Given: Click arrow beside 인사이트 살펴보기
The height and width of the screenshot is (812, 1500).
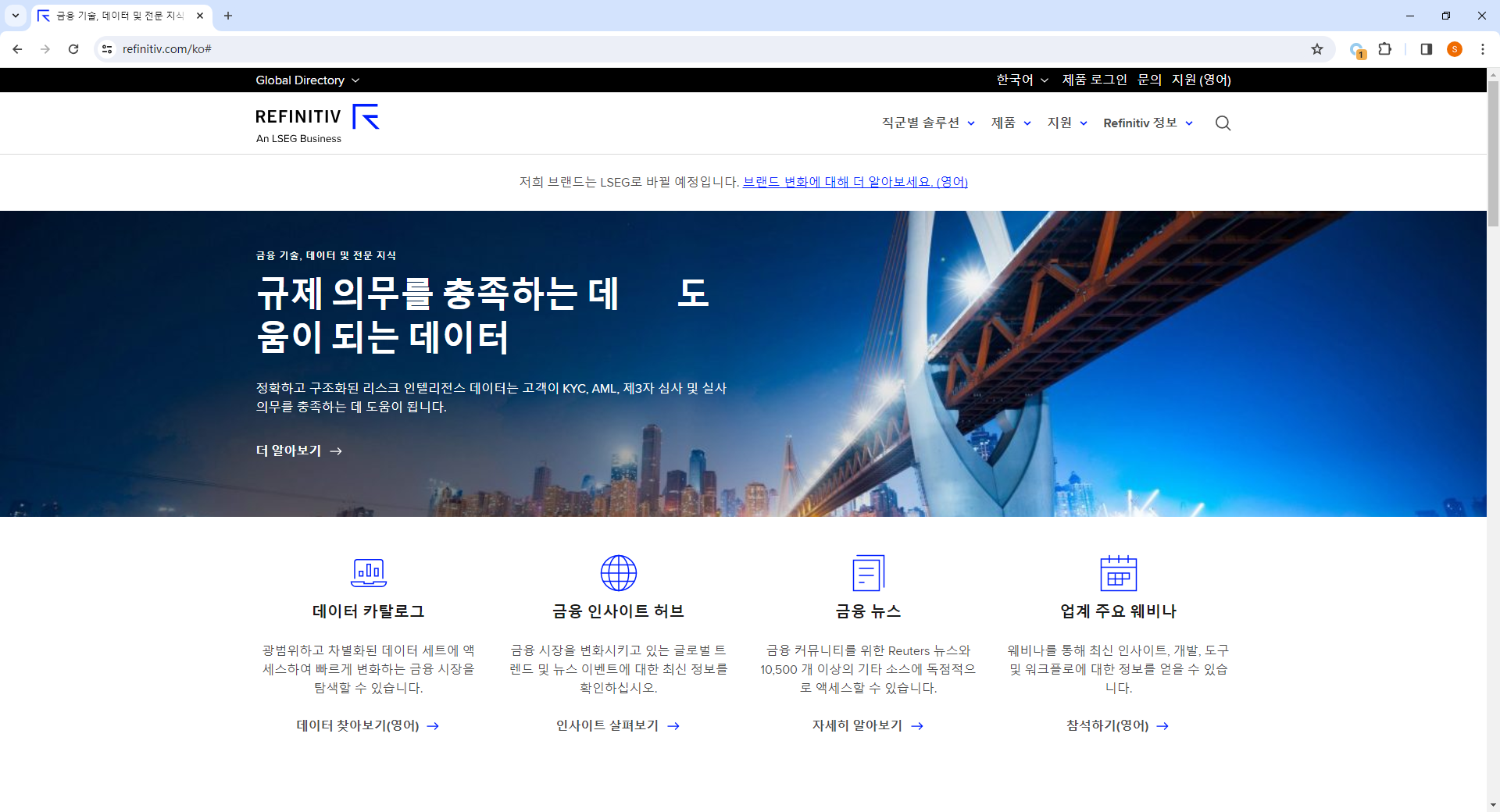Looking at the screenshot, I should [673, 726].
